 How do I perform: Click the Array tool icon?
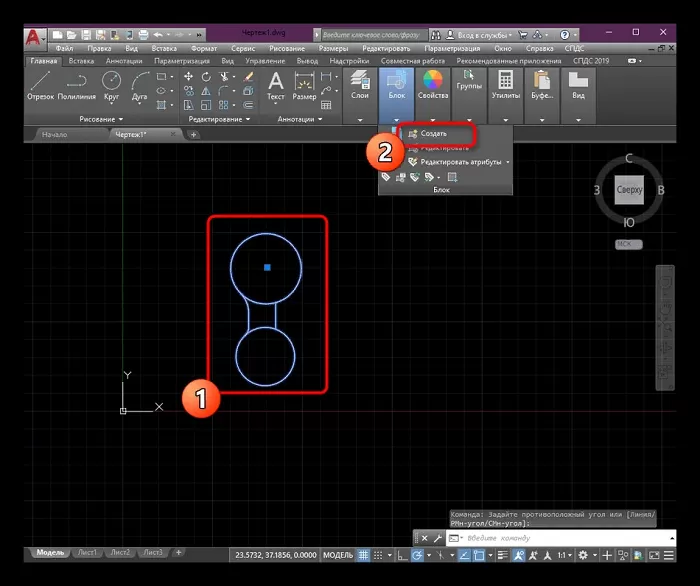coord(224,105)
